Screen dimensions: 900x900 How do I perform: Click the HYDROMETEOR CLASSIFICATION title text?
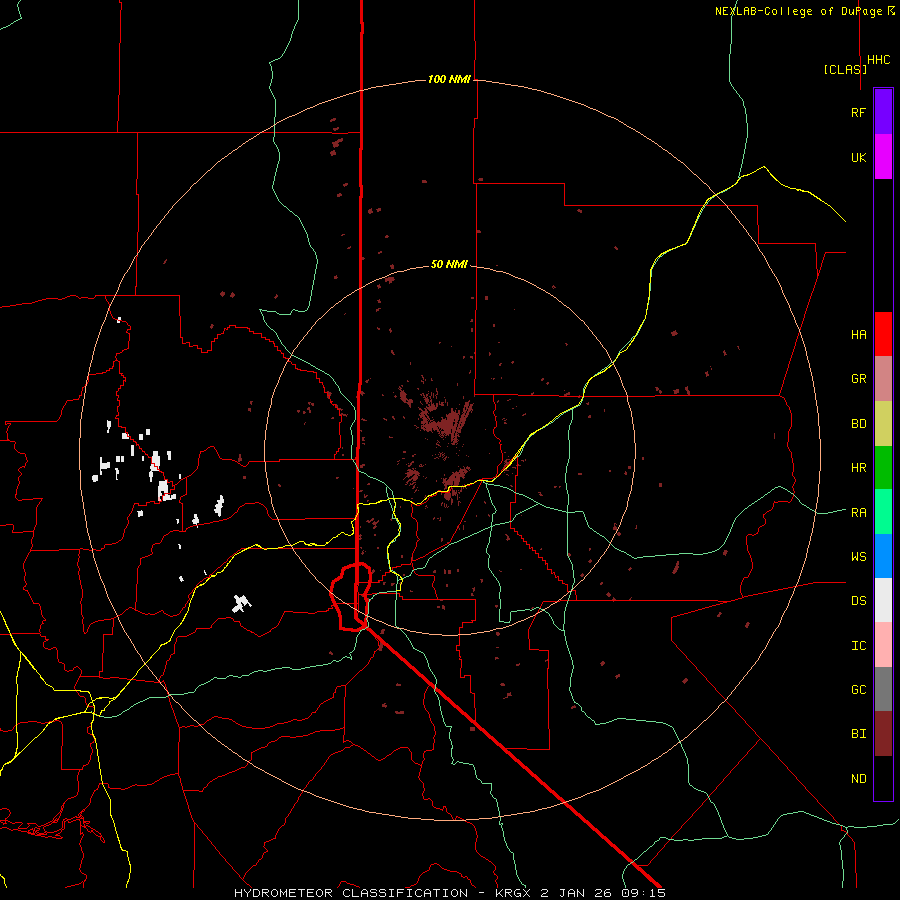[351, 893]
